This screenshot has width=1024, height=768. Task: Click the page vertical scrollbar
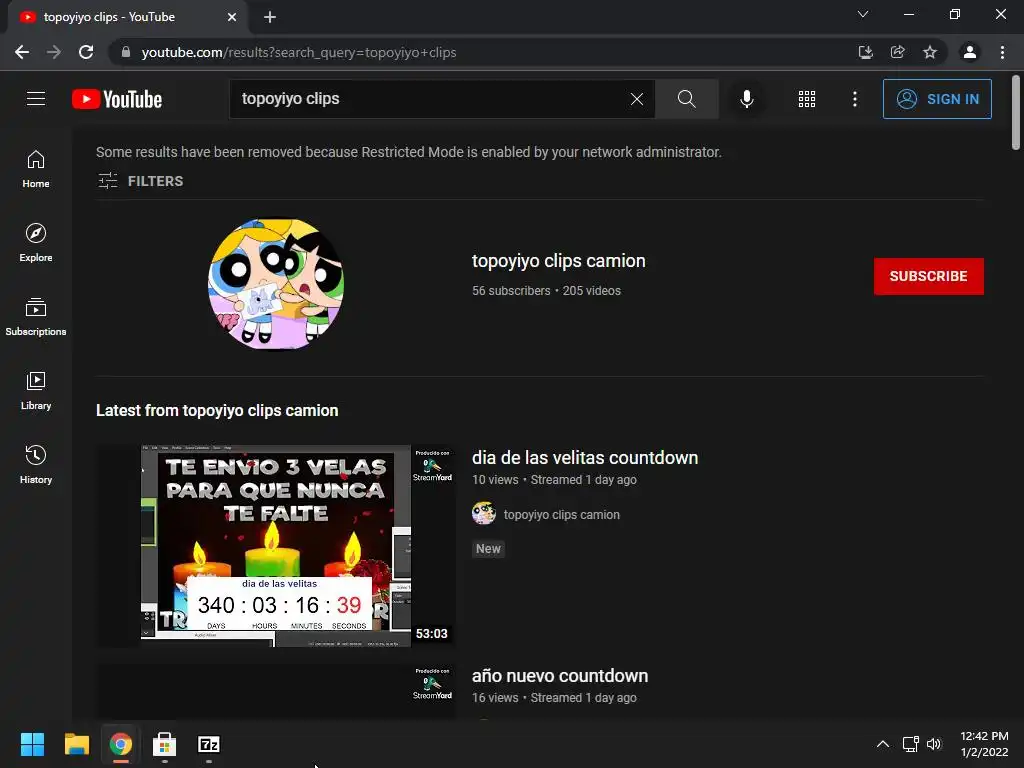1016,112
